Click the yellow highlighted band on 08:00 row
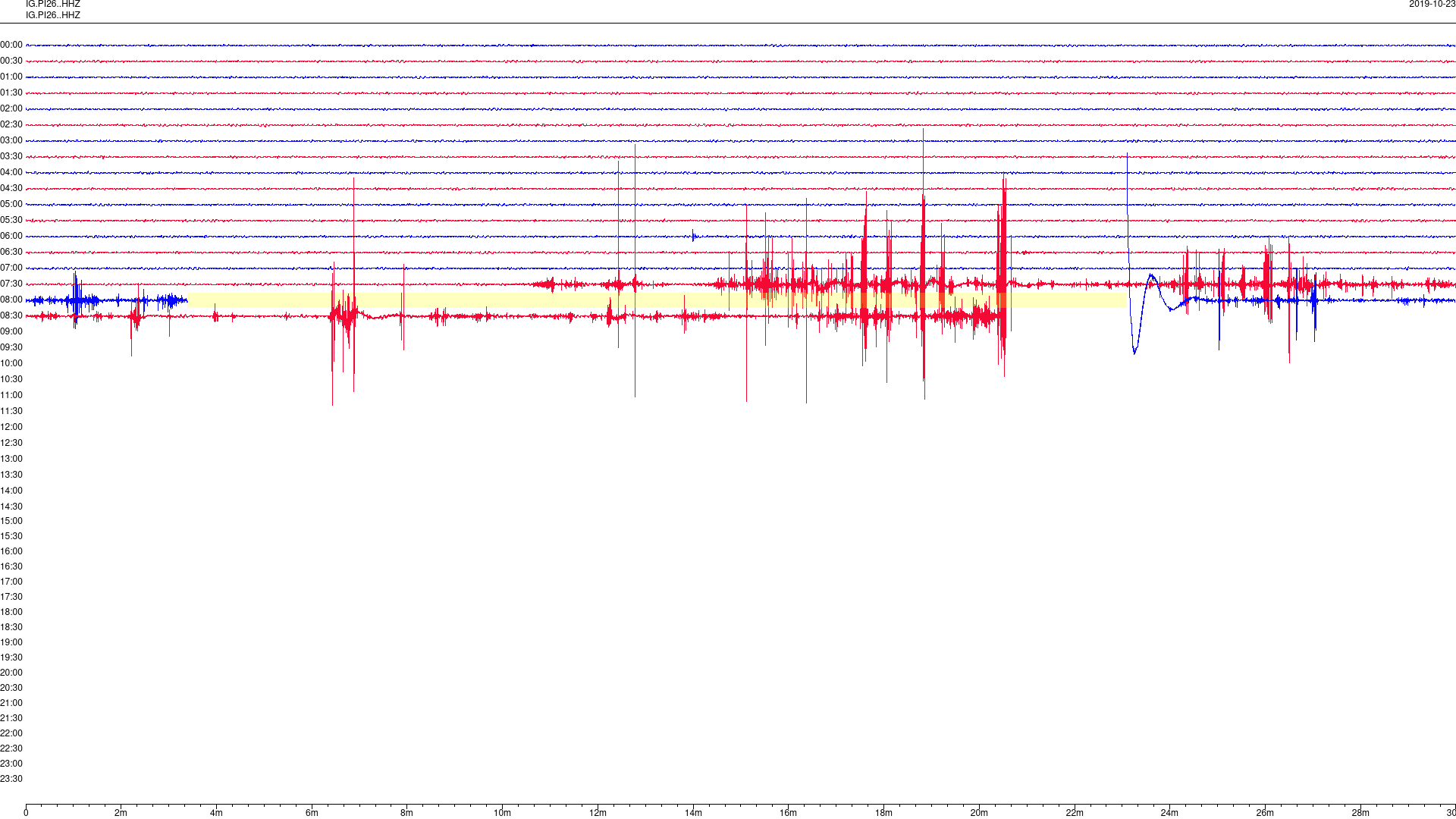This screenshot has height=819, width=1456. click(x=657, y=300)
